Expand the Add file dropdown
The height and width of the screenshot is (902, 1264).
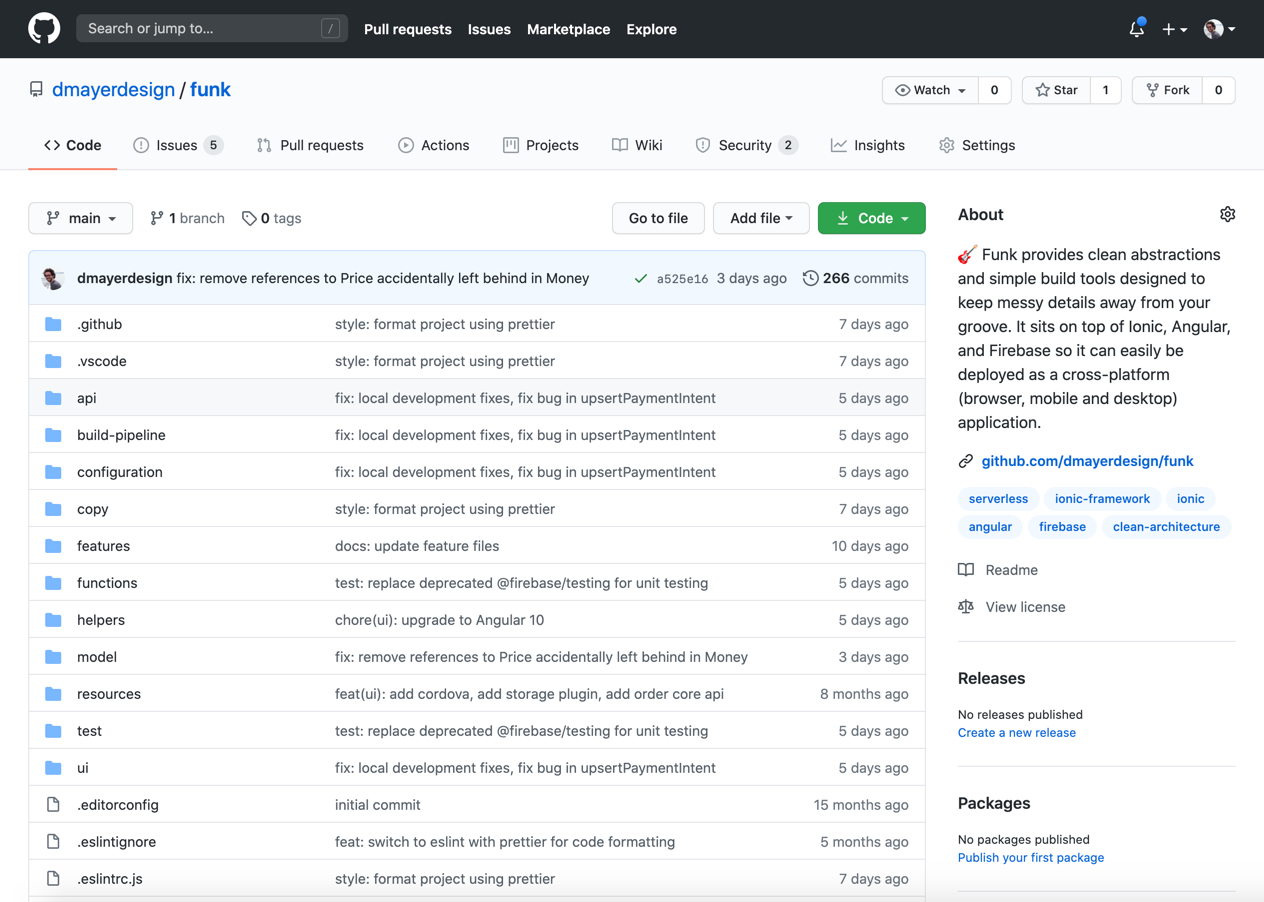pos(761,218)
